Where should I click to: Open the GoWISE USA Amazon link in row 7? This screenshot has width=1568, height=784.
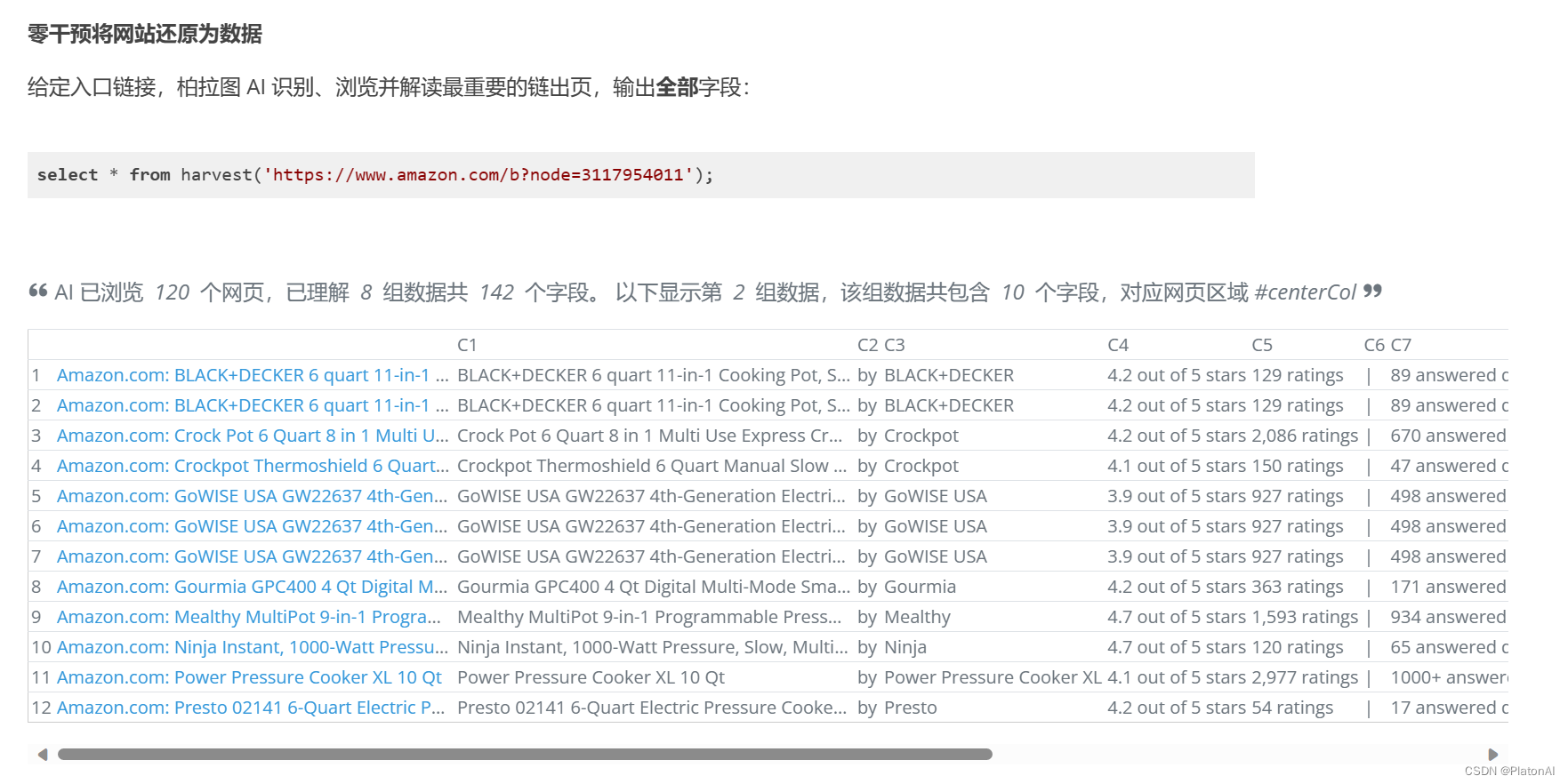click(x=253, y=556)
